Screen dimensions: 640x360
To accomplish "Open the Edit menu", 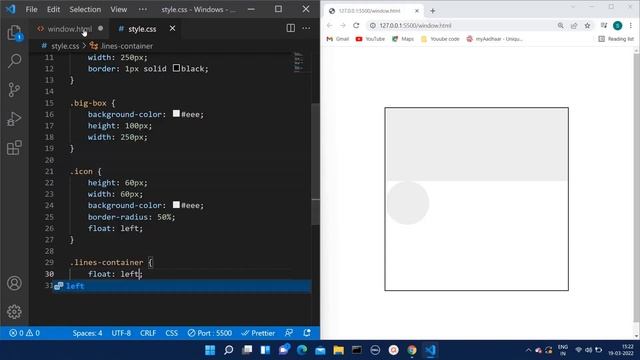I will tap(53, 9).
